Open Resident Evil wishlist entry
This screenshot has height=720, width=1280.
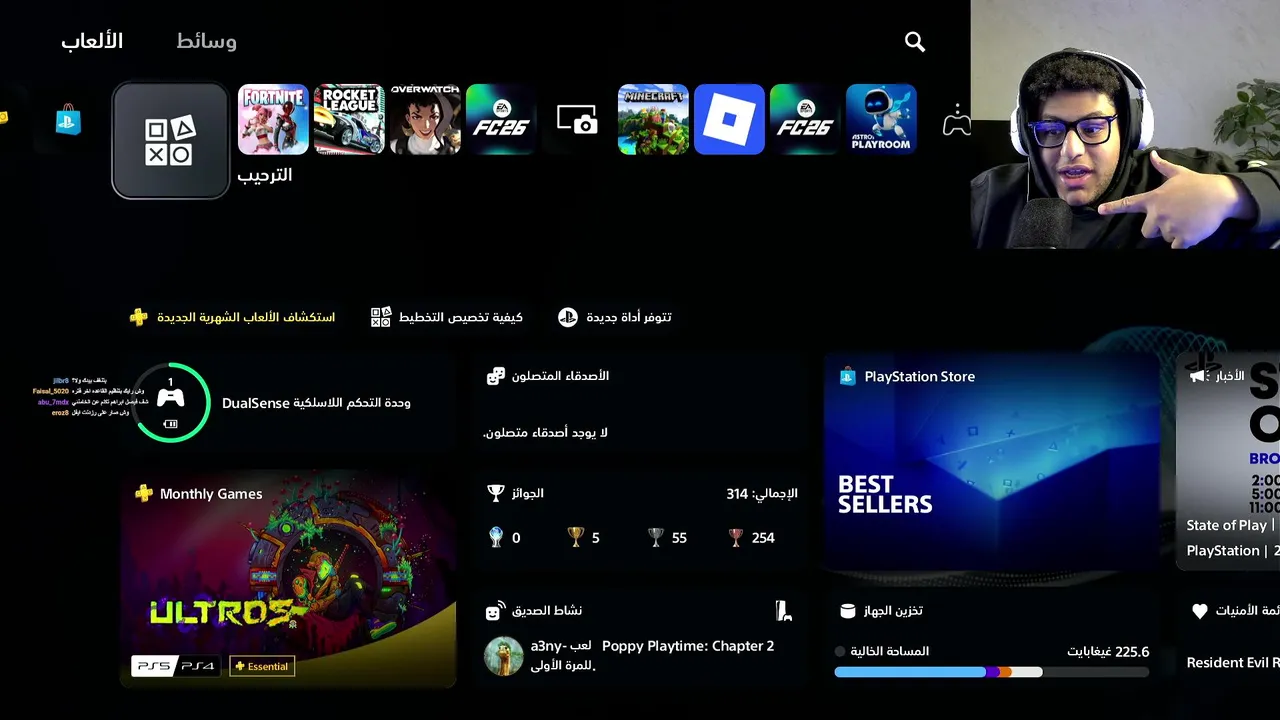(x=1232, y=662)
